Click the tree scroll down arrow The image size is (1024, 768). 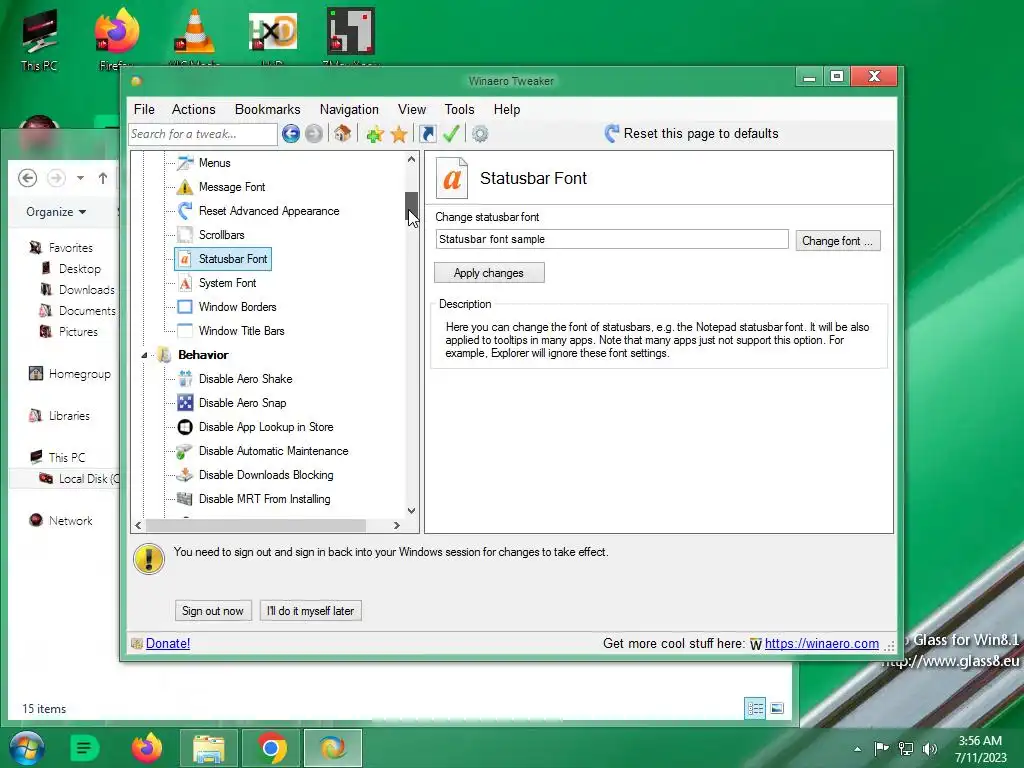(x=411, y=511)
